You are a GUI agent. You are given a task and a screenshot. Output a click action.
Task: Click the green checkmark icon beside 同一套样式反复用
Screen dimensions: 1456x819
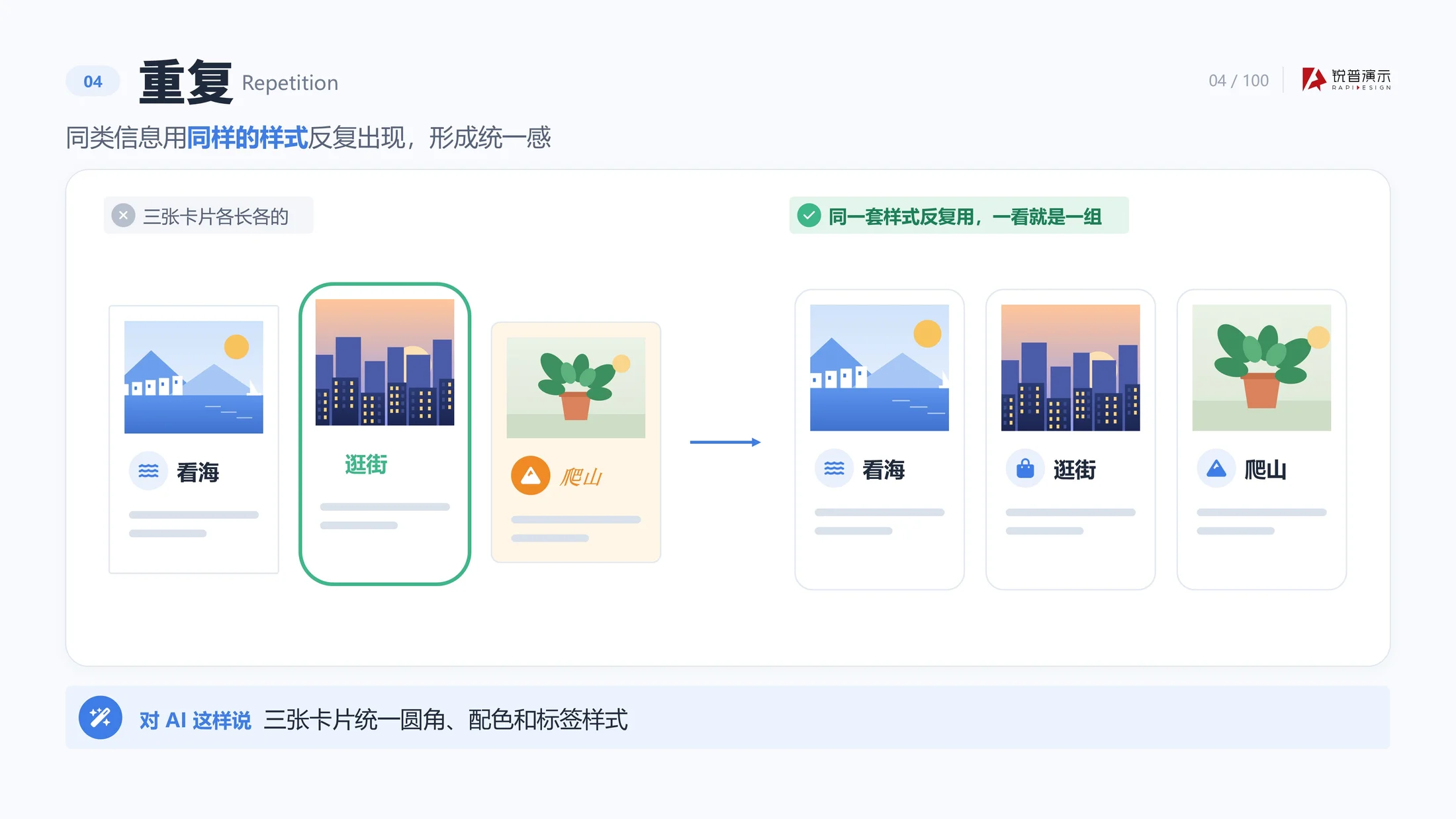(809, 216)
